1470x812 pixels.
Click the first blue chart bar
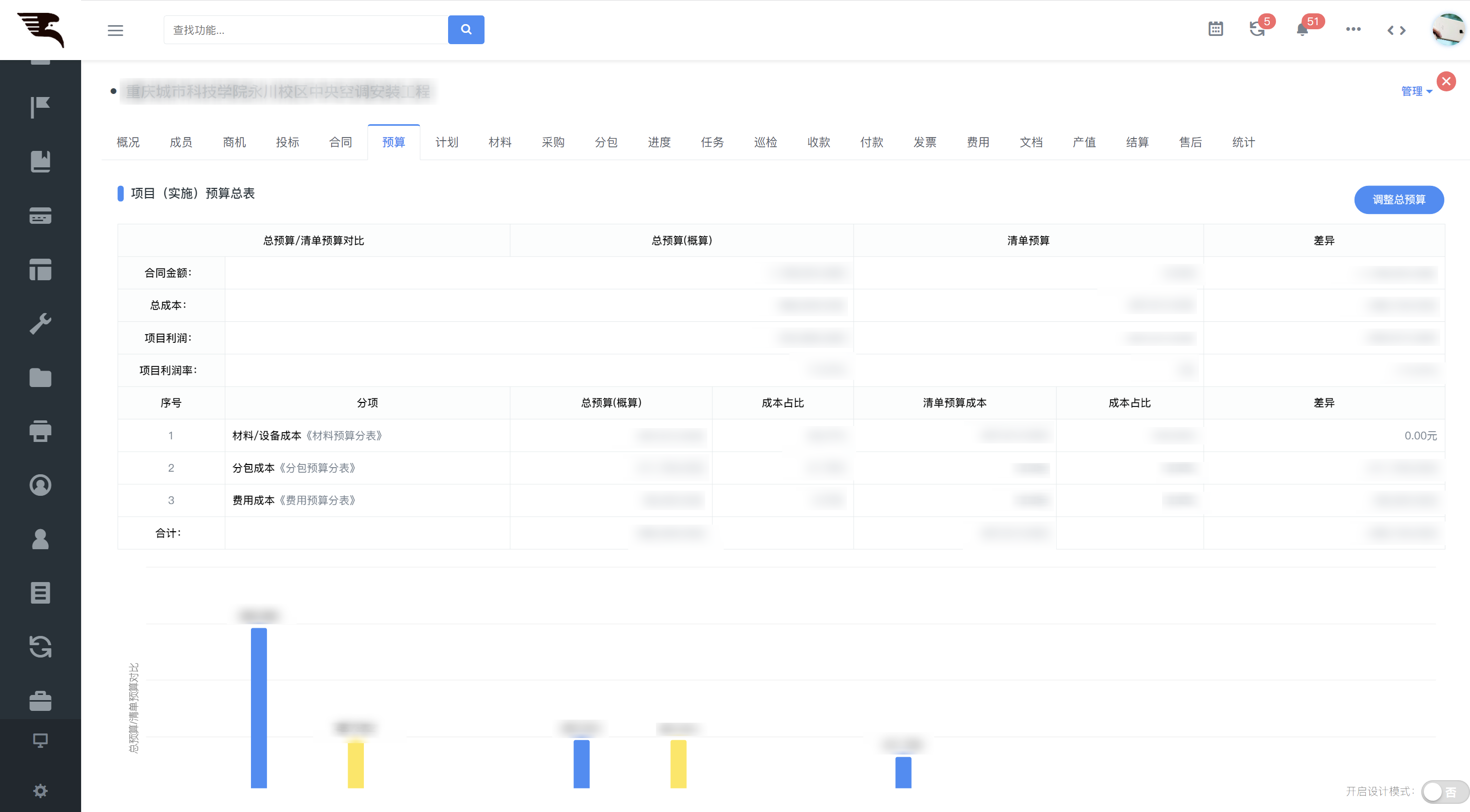coord(259,708)
